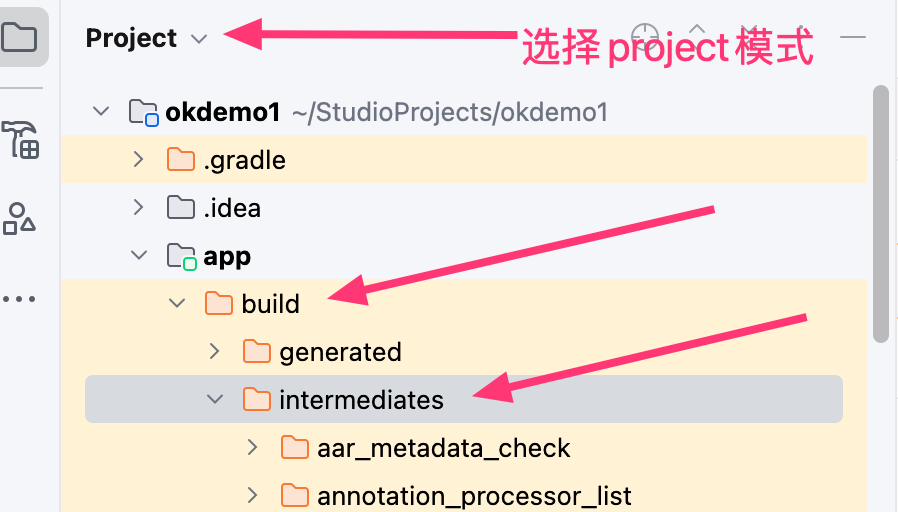Image resolution: width=898 pixels, height=512 pixels.
Task: Collapse the app module node
Action: [x=139, y=256]
